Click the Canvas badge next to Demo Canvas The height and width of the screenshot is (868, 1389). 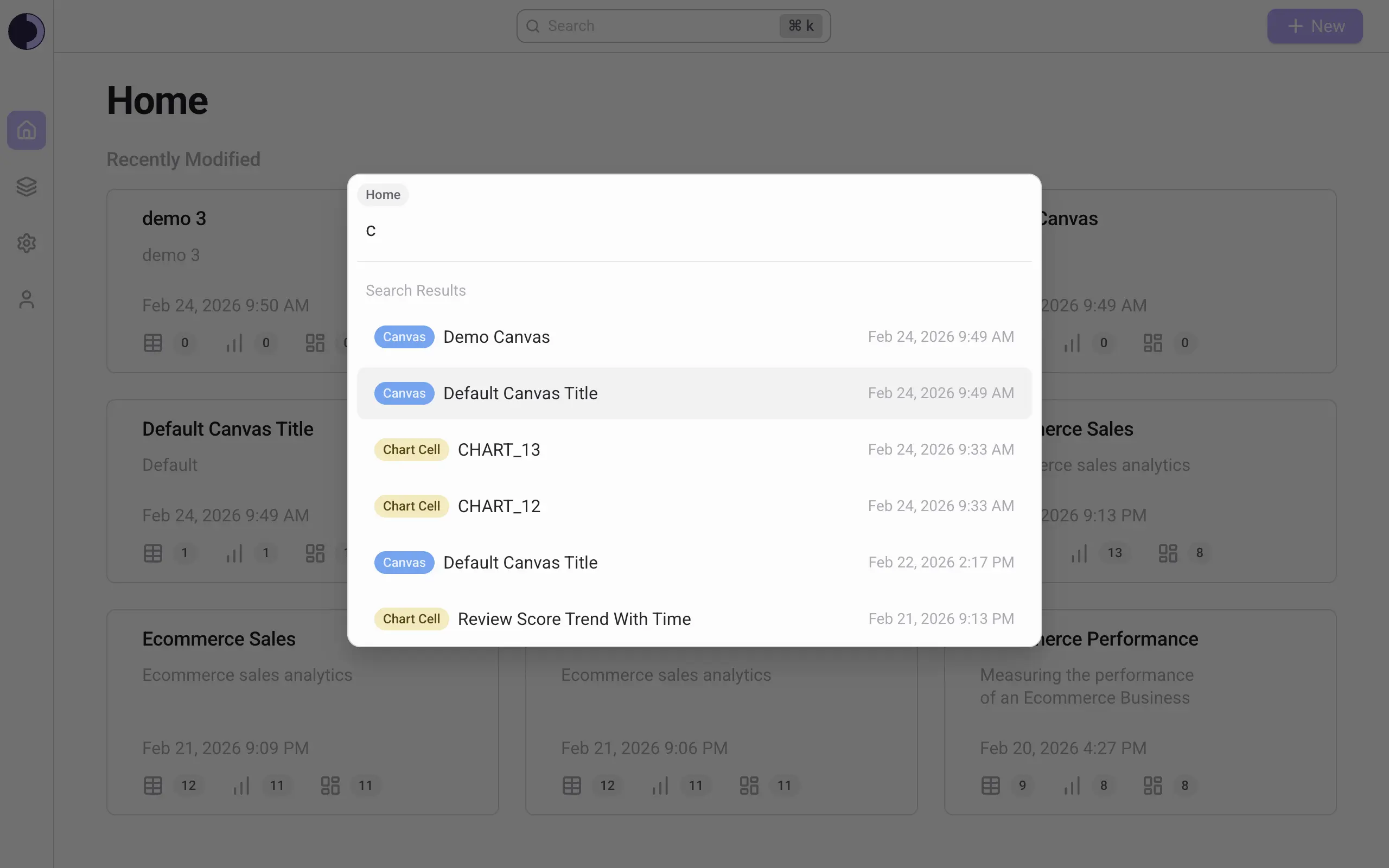pyautogui.click(x=404, y=336)
